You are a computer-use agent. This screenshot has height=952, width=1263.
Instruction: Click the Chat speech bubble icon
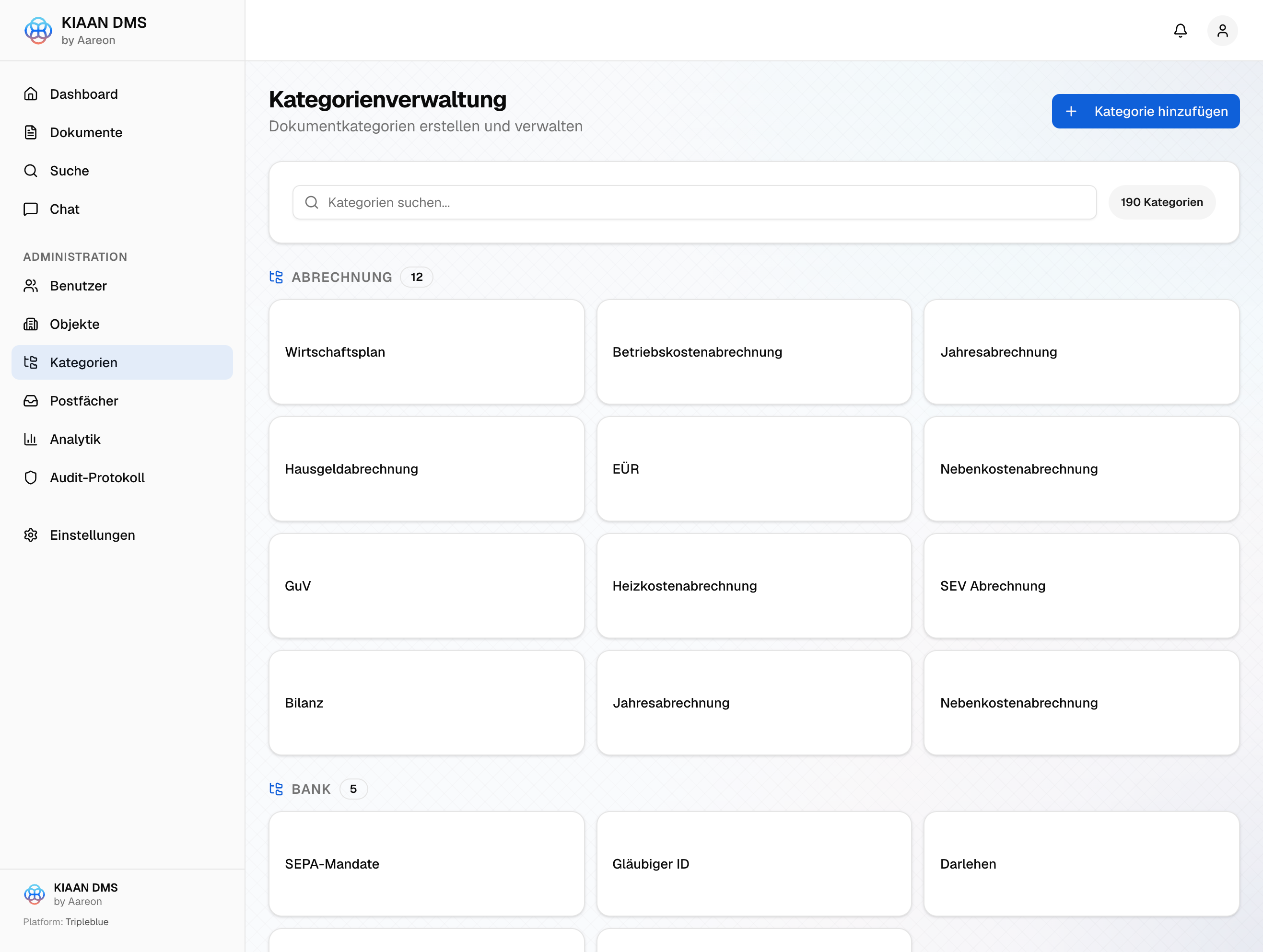pyautogui.click(x=31, y=209)
